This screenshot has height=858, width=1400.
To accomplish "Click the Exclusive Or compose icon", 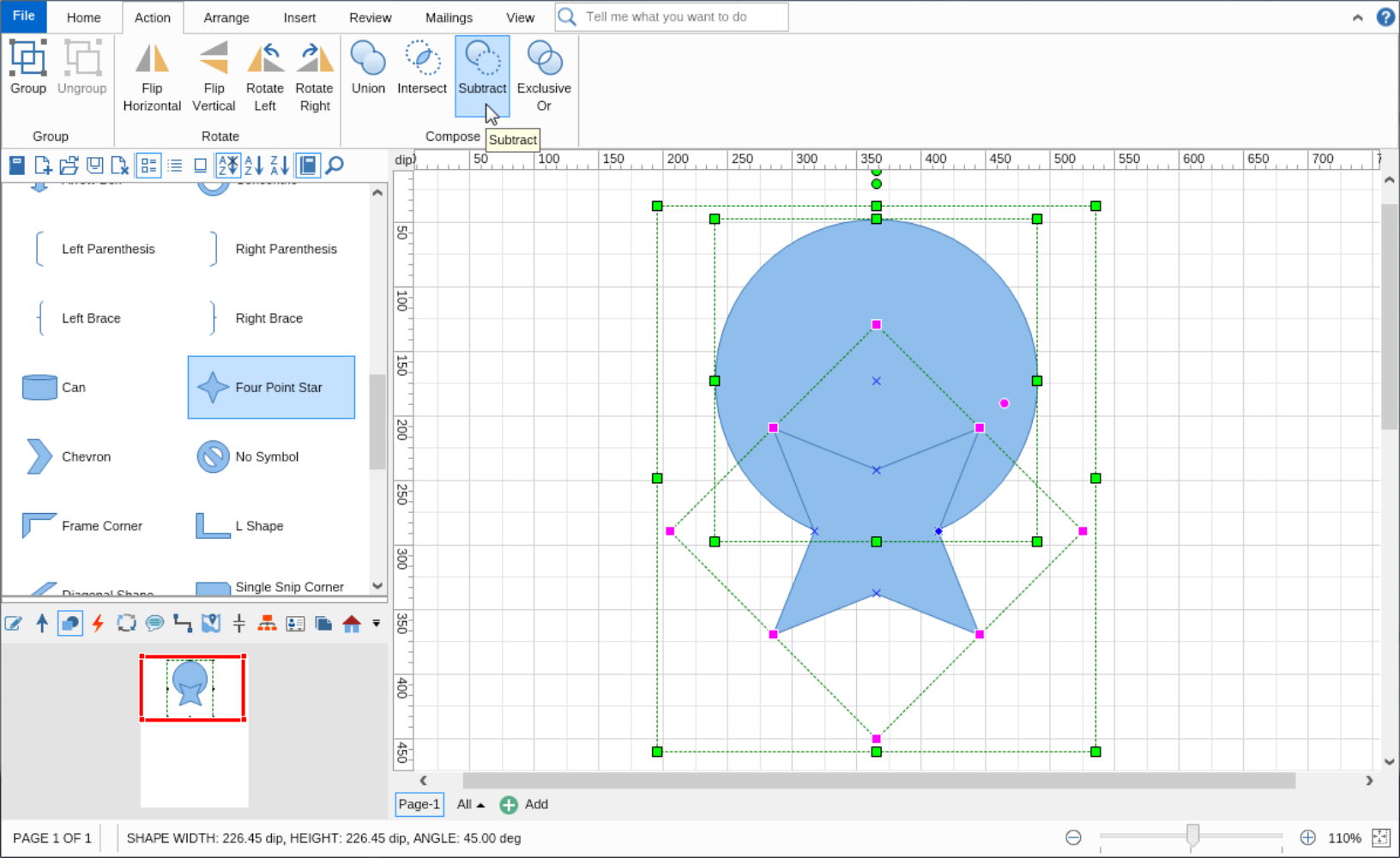I will click(x=544, y=73).
